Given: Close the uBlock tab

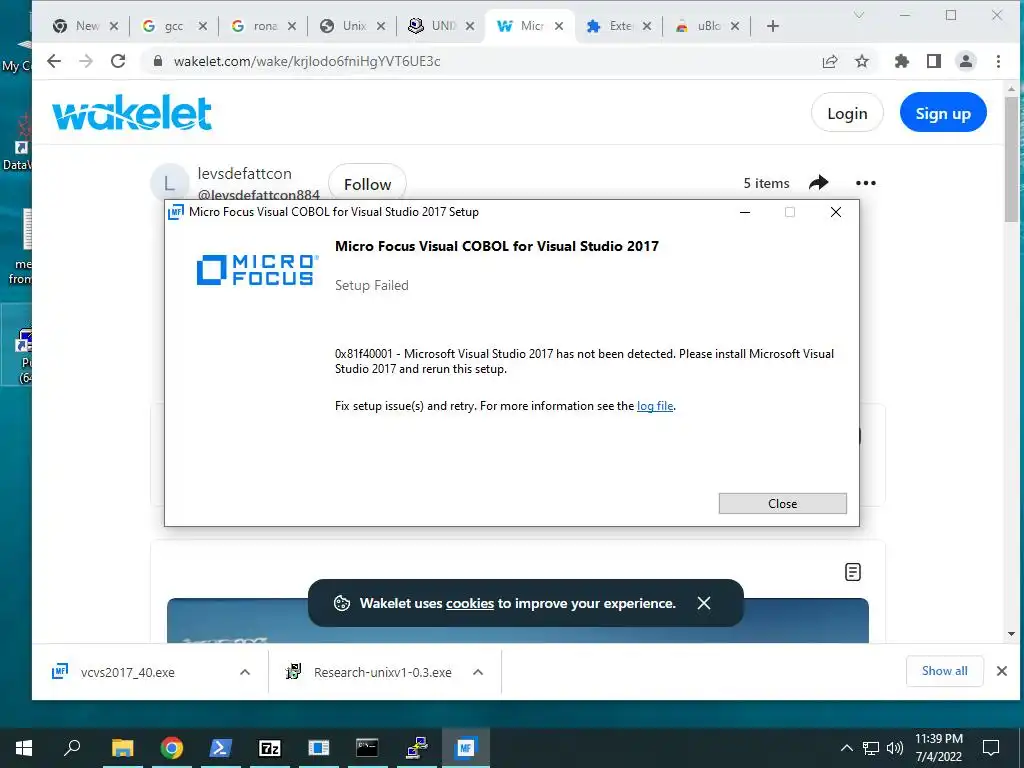Looking at the screenshot, I should [735, 26].
